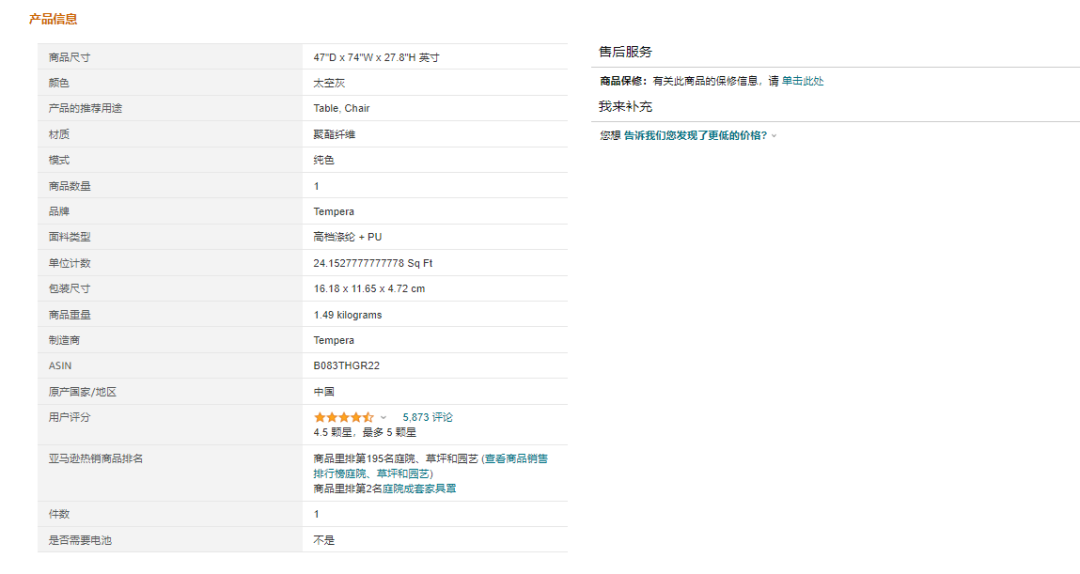Expand the lower-price feedback chevron
The image size is (1080, 574).
point(774,136)
